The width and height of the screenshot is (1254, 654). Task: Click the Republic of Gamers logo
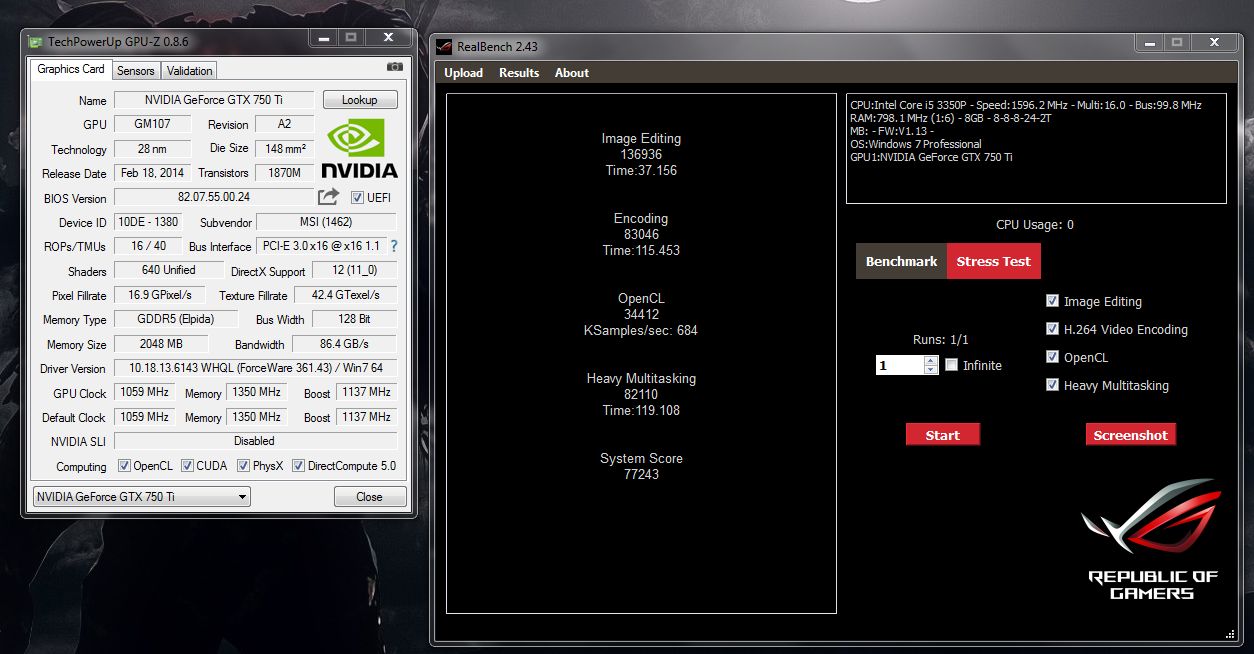[x=1152, y=540]
